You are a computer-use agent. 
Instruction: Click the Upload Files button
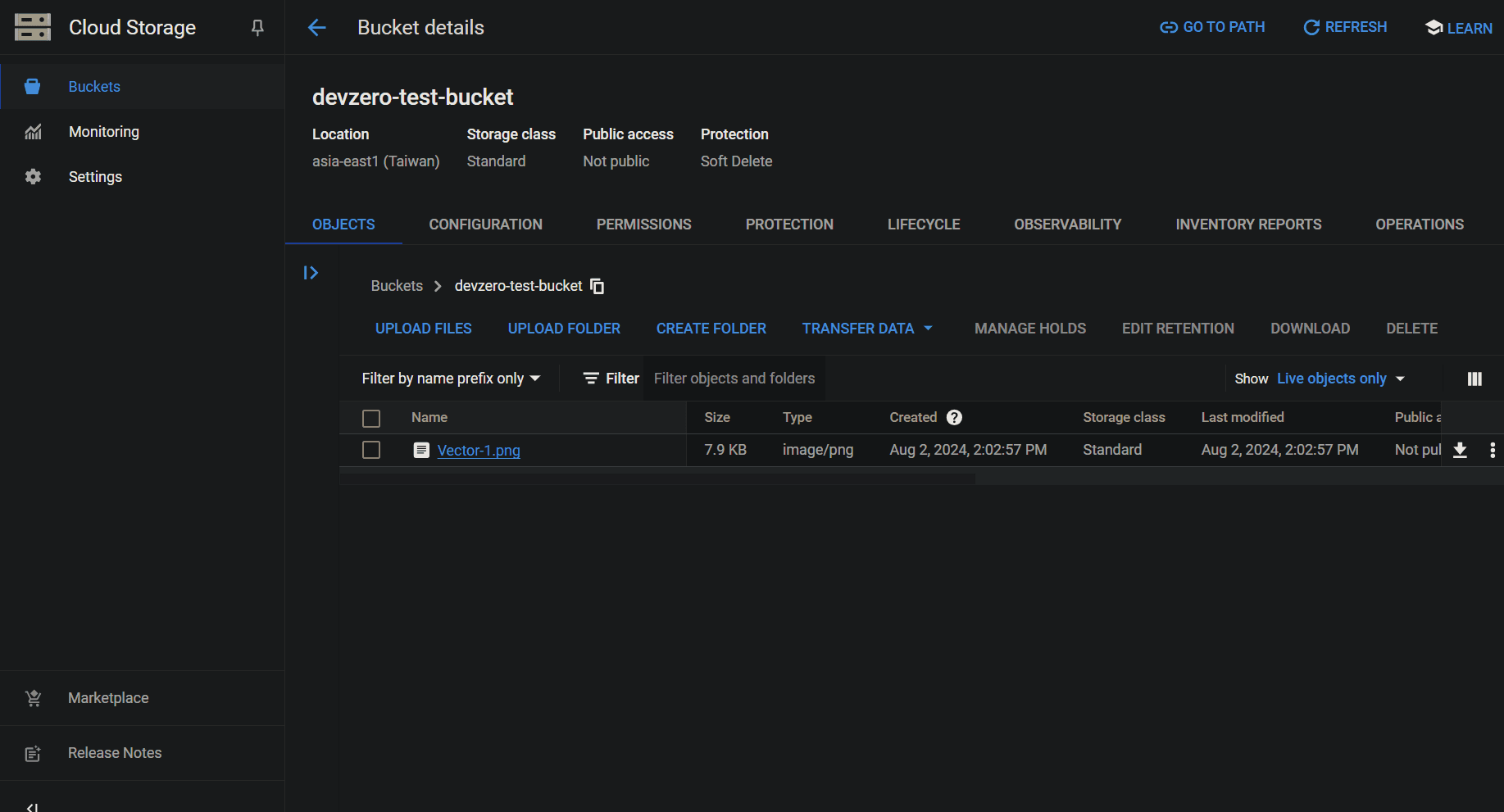point(423,329)
